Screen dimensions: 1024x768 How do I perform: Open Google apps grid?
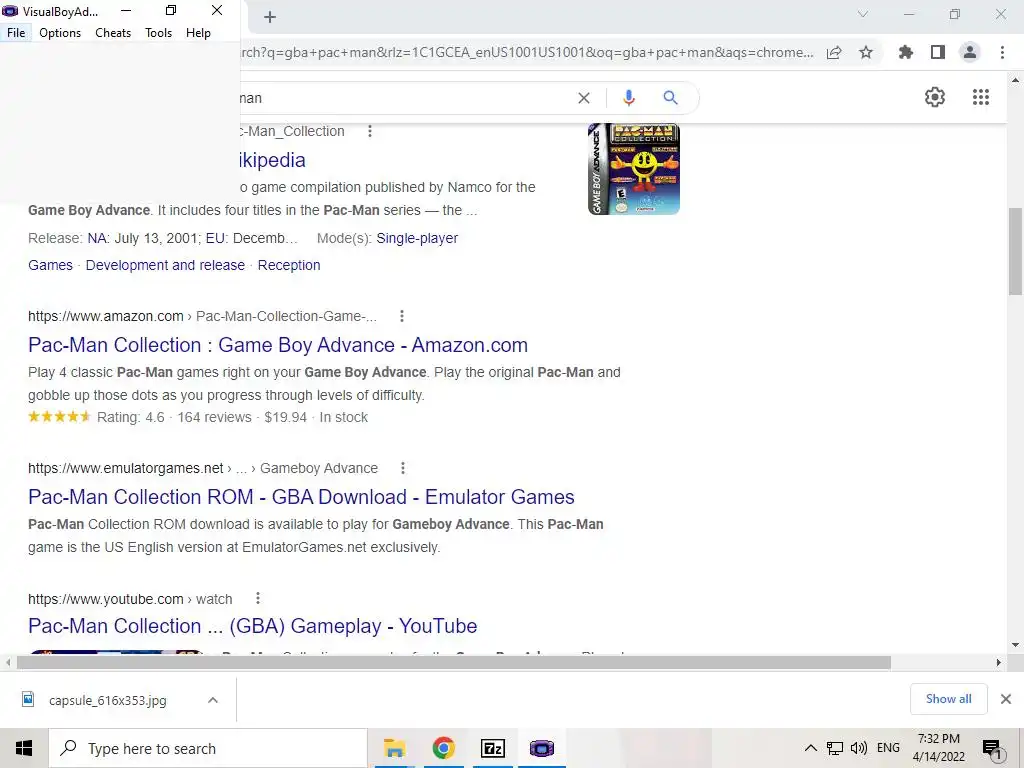tap(981, 97)
